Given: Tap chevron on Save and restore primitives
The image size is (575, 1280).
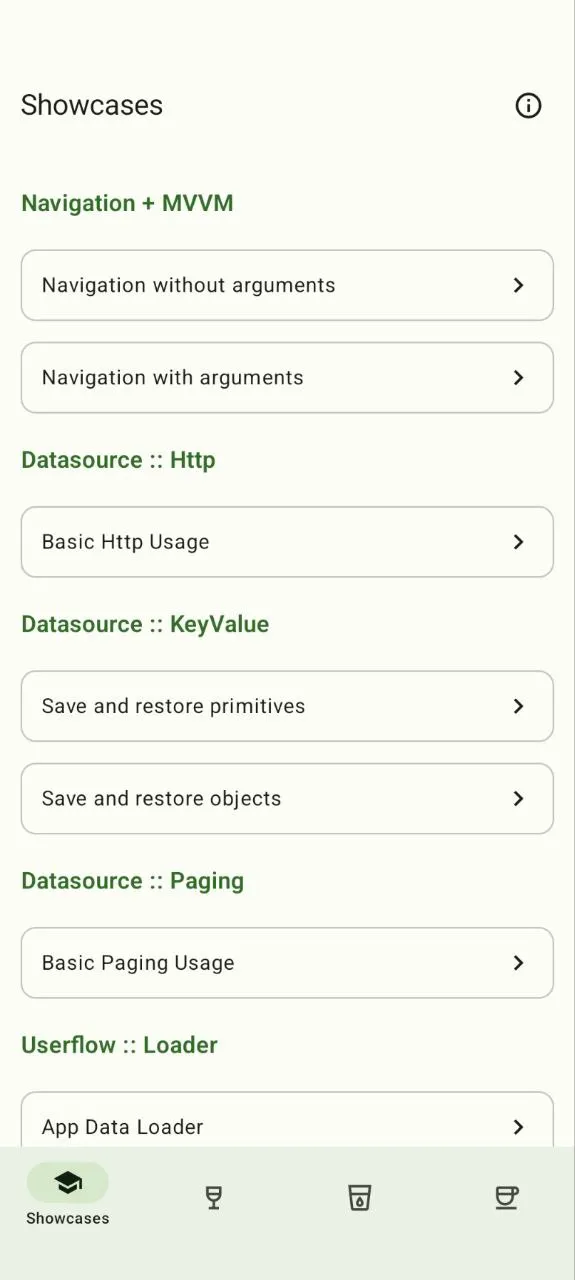Looking at the screenshot, I should pyautogui.click(x=518, y=706).
